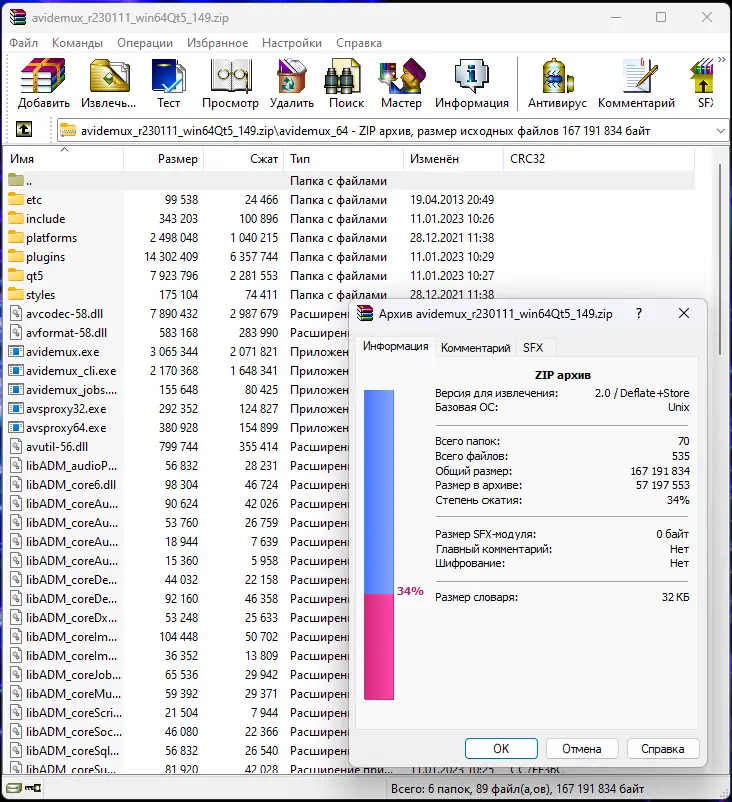Select avidemux_cli.exe application icon
Viewport: 732px width, 802px height.
tap(16, 370)
